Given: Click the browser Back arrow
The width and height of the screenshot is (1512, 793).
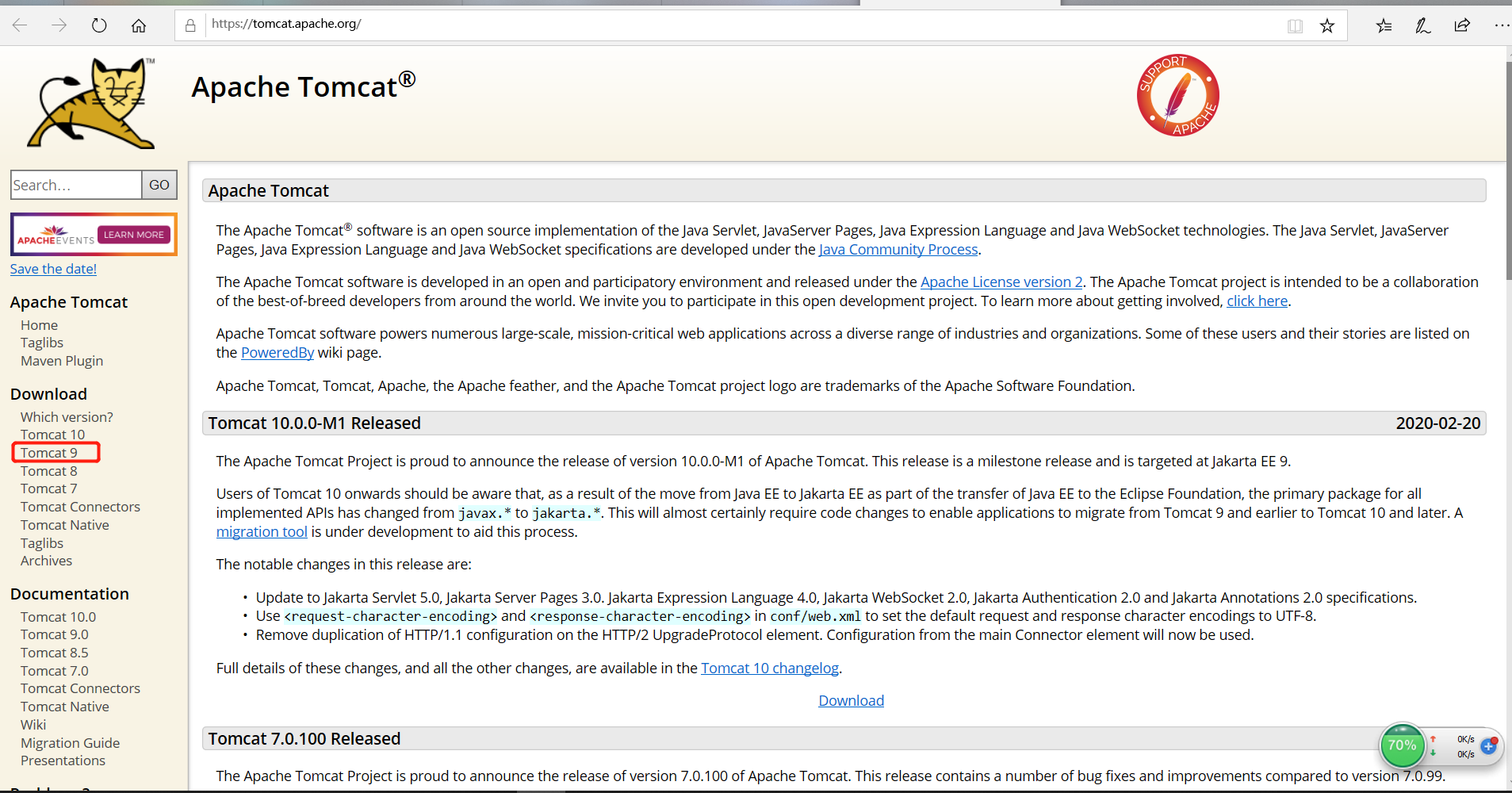Looking at the screenshot, I should [x=21, y=25].
